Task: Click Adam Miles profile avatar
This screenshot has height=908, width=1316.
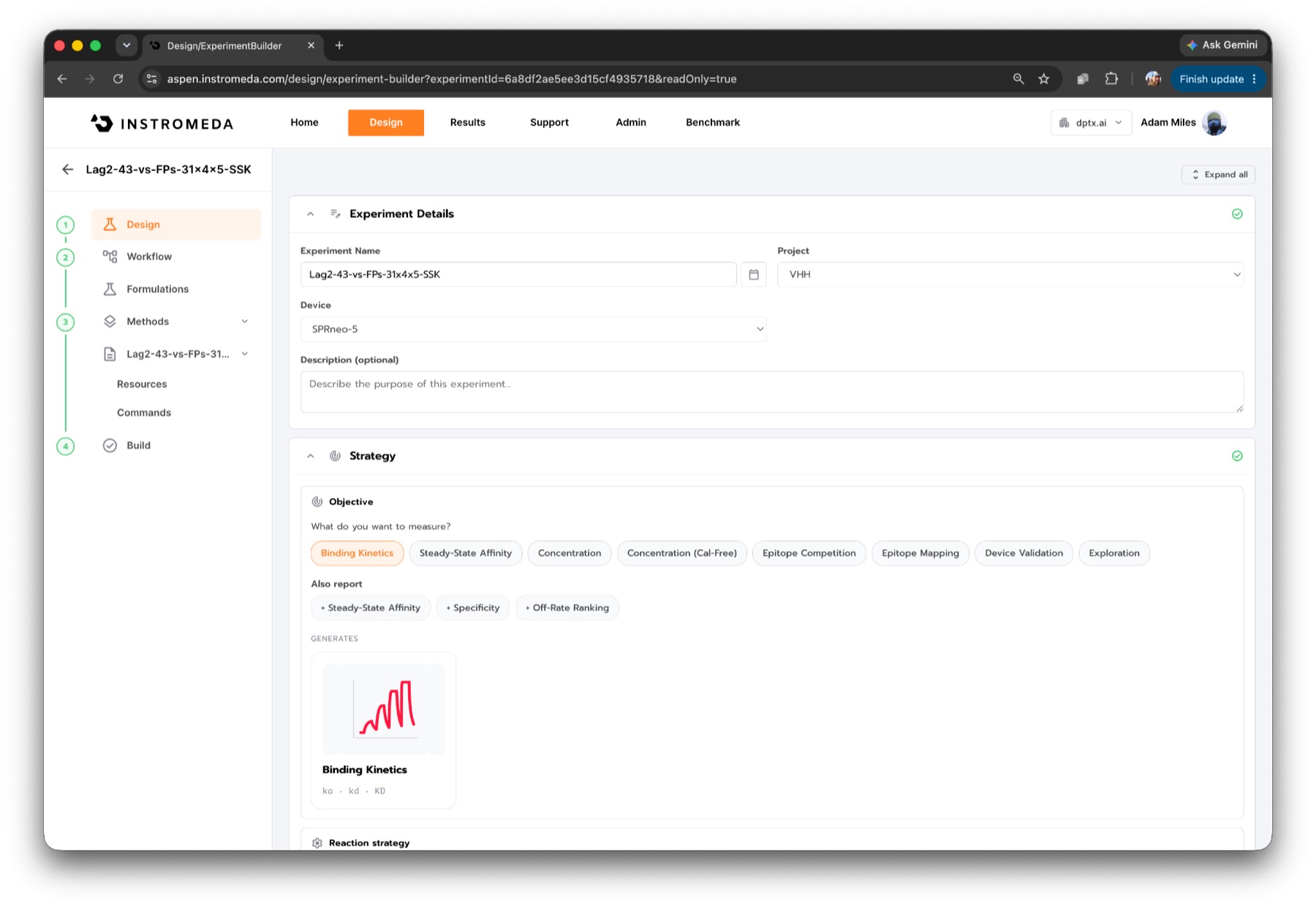Action: point(1215,123)
